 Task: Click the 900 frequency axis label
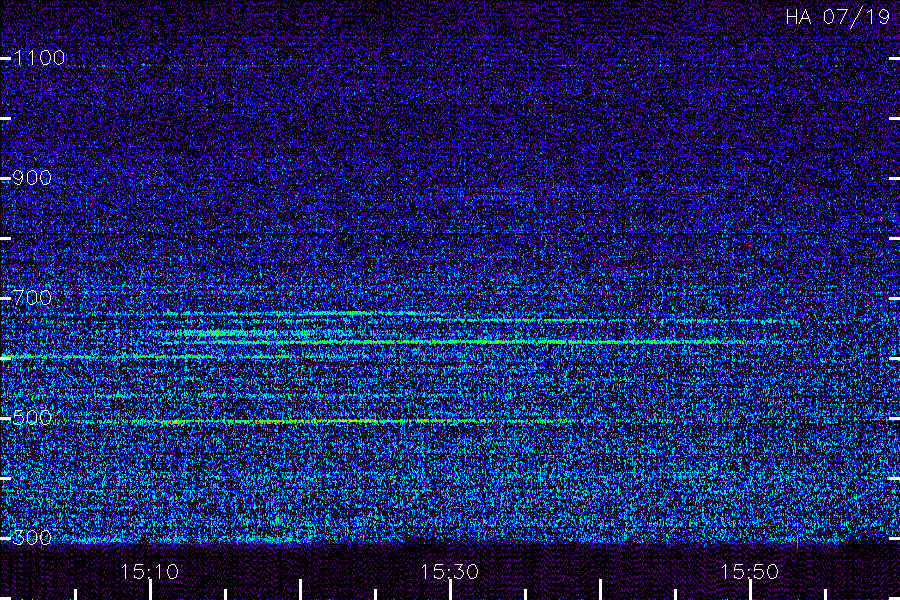[x=32, y=178]
